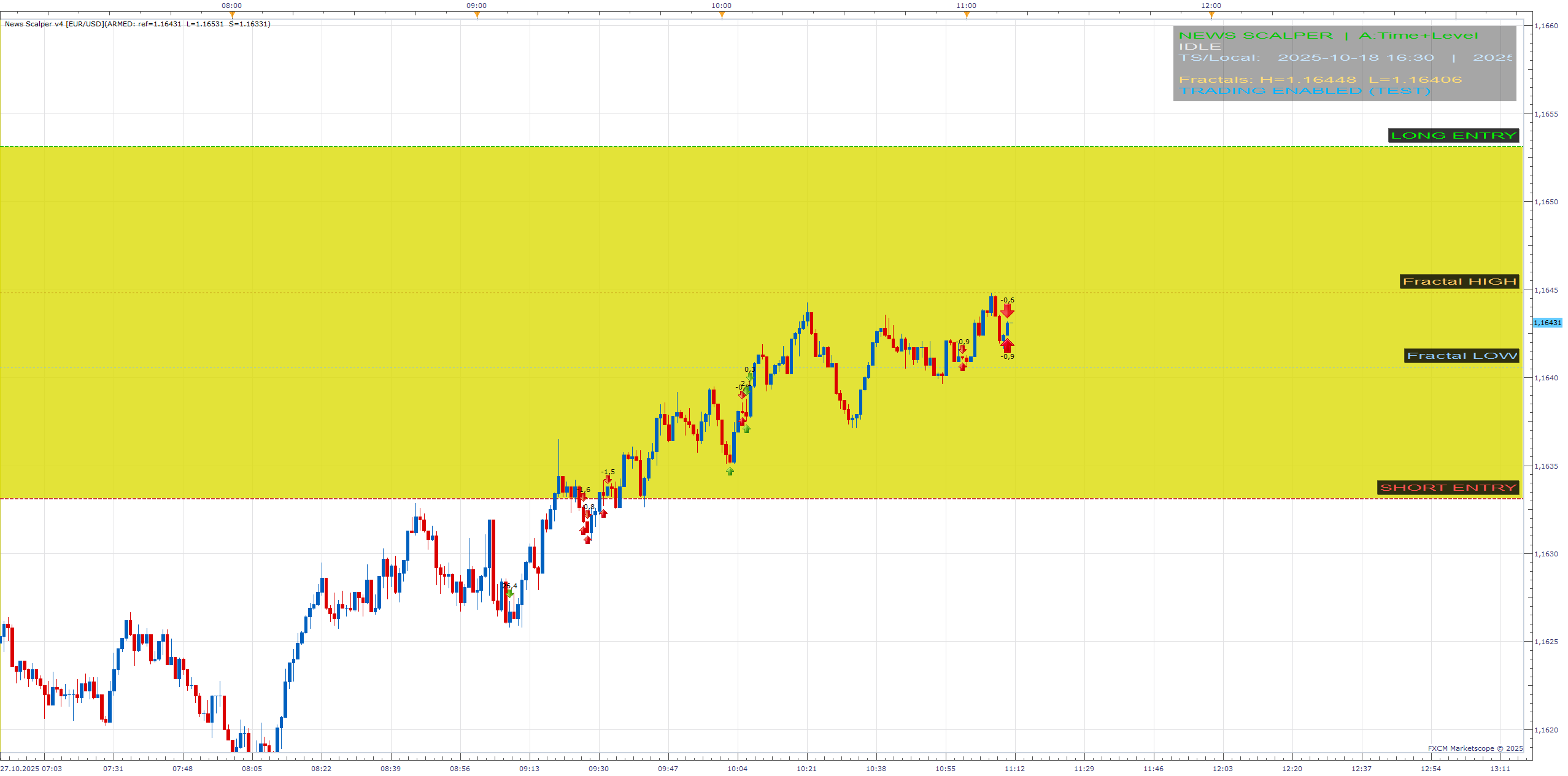Image resolution: width=1568 pixels, height=776 pixels.
Task: Click the red down arrow labeled -1,5
Action: pos(608,480)
